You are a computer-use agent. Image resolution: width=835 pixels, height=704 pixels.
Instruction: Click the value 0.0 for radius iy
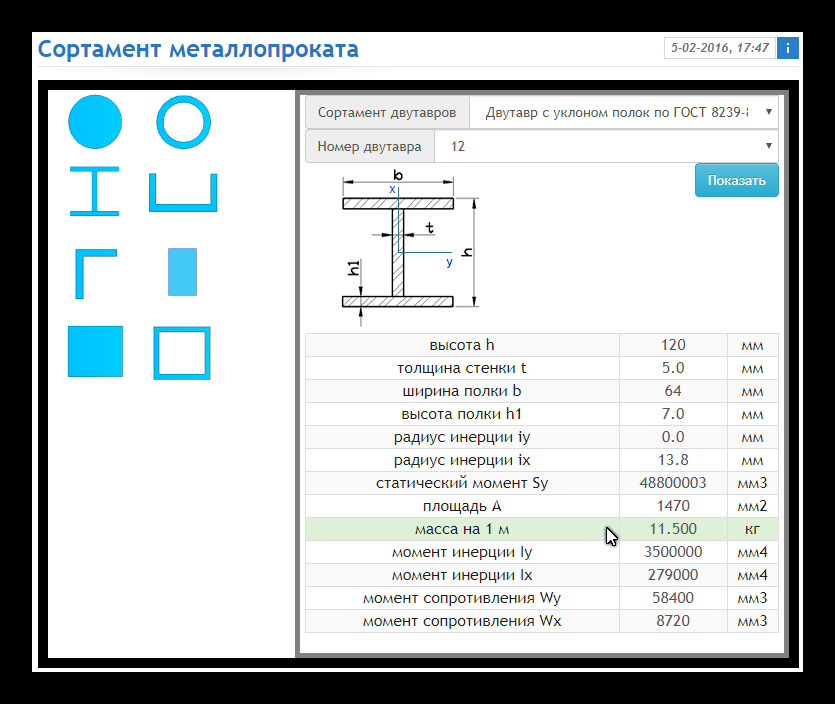tap(673, 437)
